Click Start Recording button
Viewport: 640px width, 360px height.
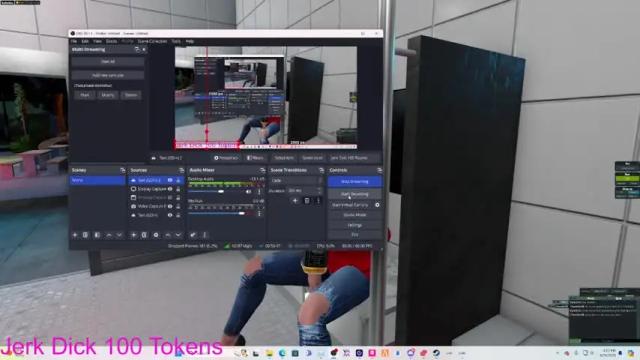[x=355, y=194]
